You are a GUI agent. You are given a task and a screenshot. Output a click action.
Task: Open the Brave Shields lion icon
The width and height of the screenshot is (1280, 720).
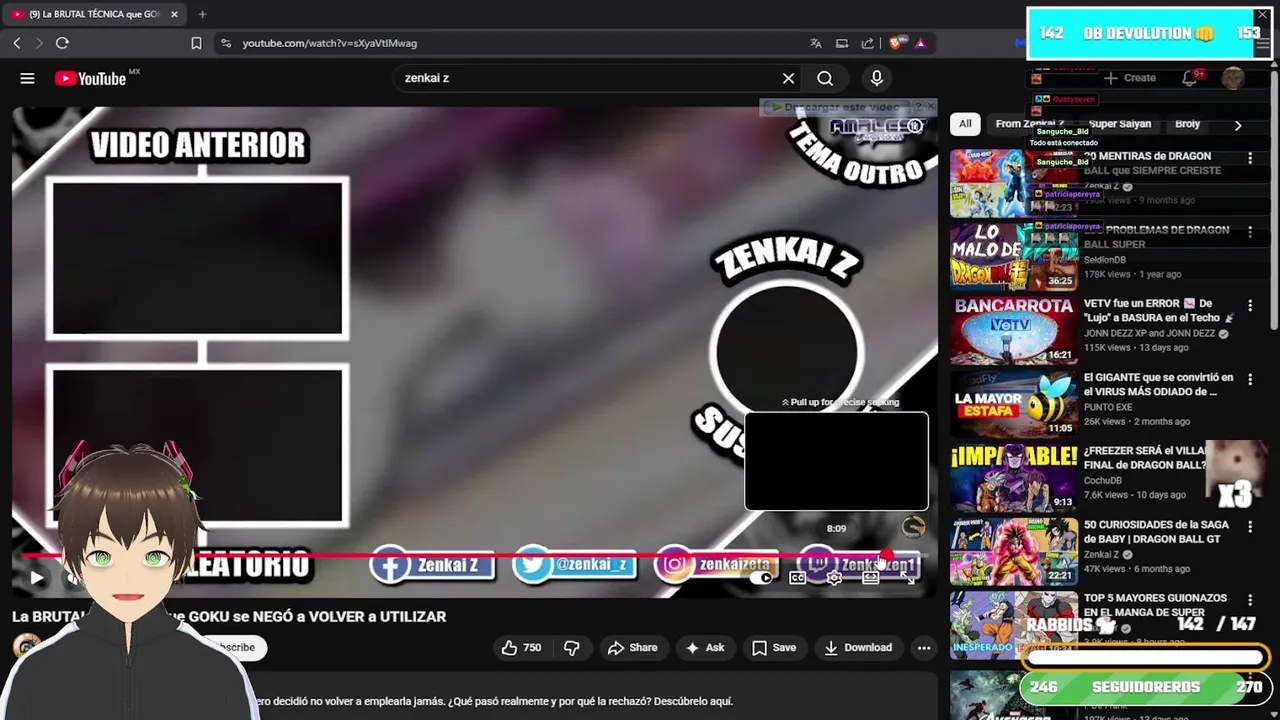[895, 43]
